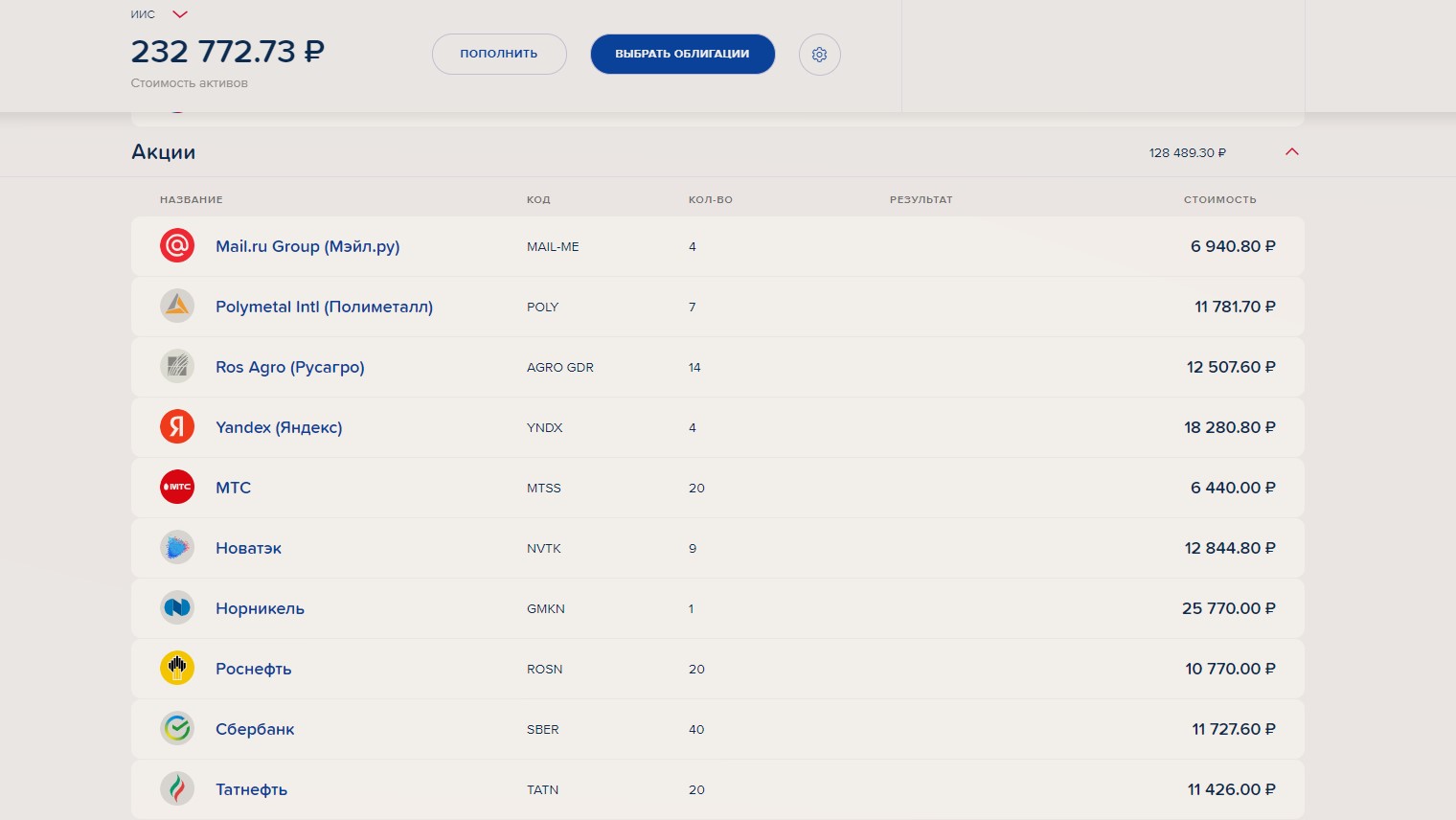Viewport: 1456px width, 820px height.
Task: Click the MTSS ticker code
Action: pyautogui.click(x=544, y=488)
